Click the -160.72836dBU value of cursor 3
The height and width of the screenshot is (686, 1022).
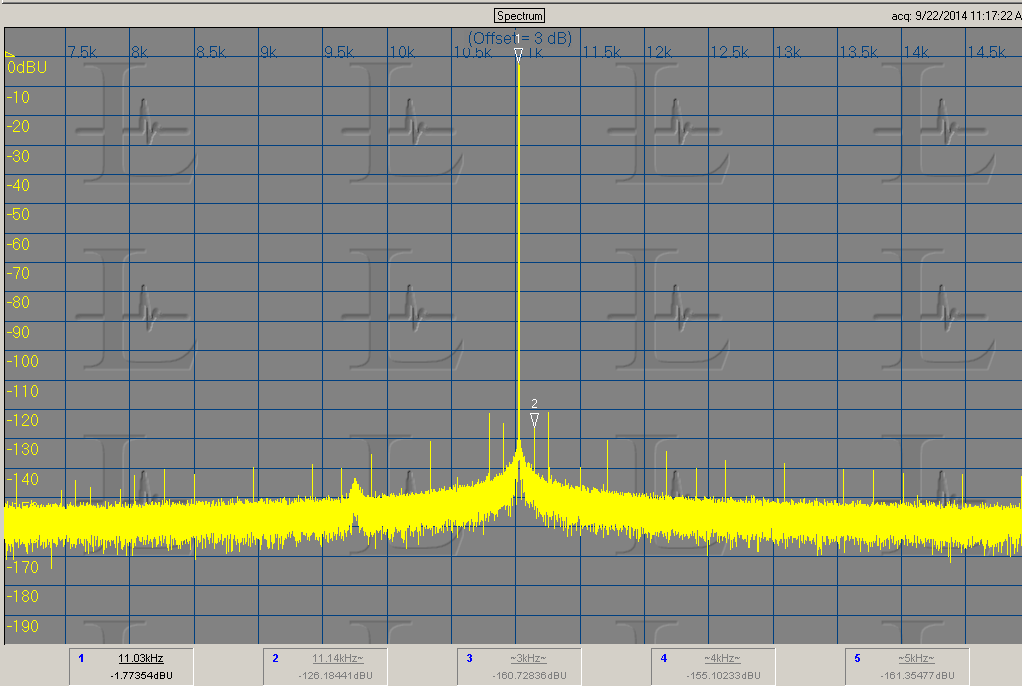point(529,676)
